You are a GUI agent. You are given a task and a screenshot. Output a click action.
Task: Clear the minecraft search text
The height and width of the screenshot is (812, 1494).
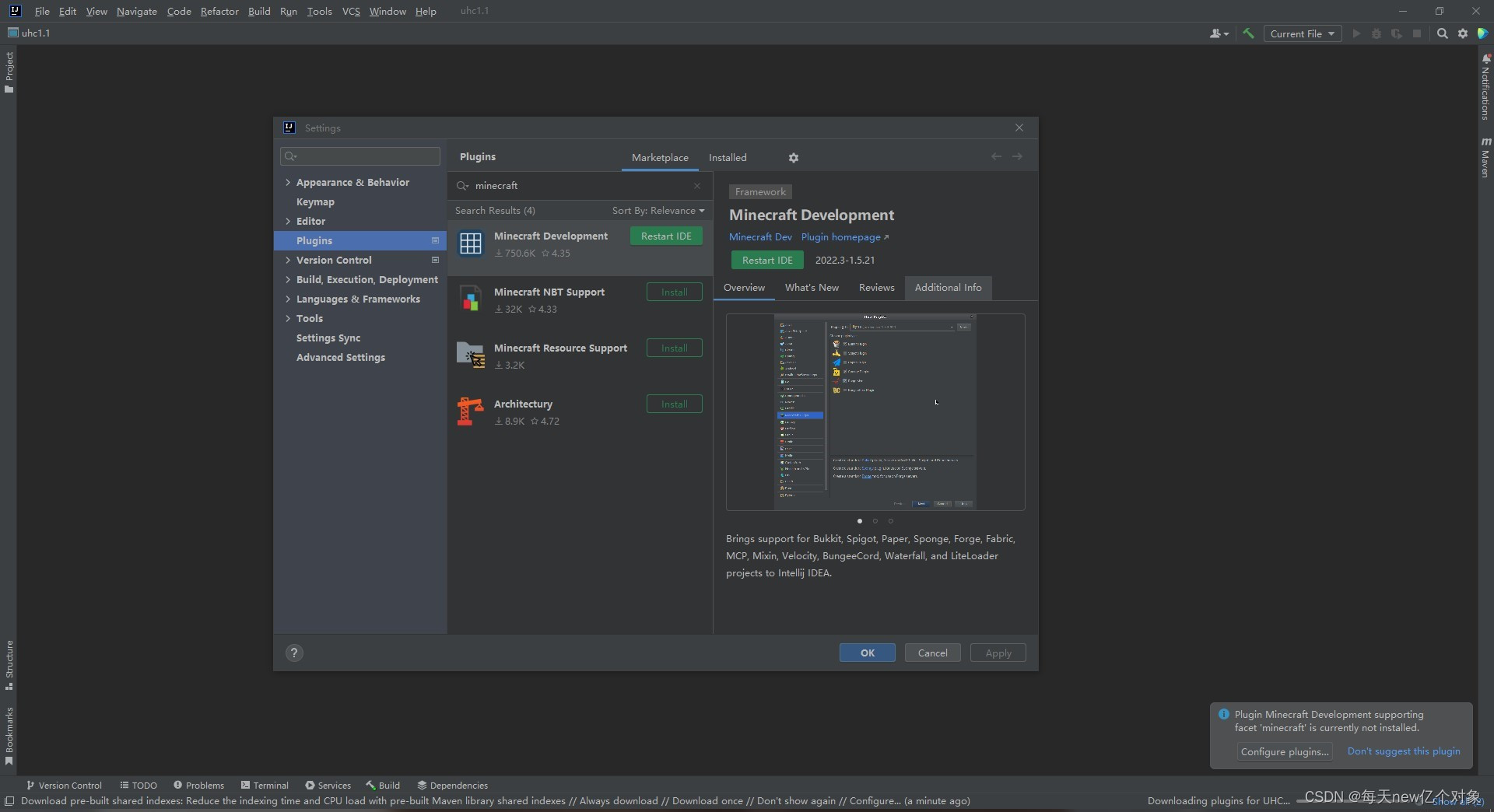tap(697, 186)
